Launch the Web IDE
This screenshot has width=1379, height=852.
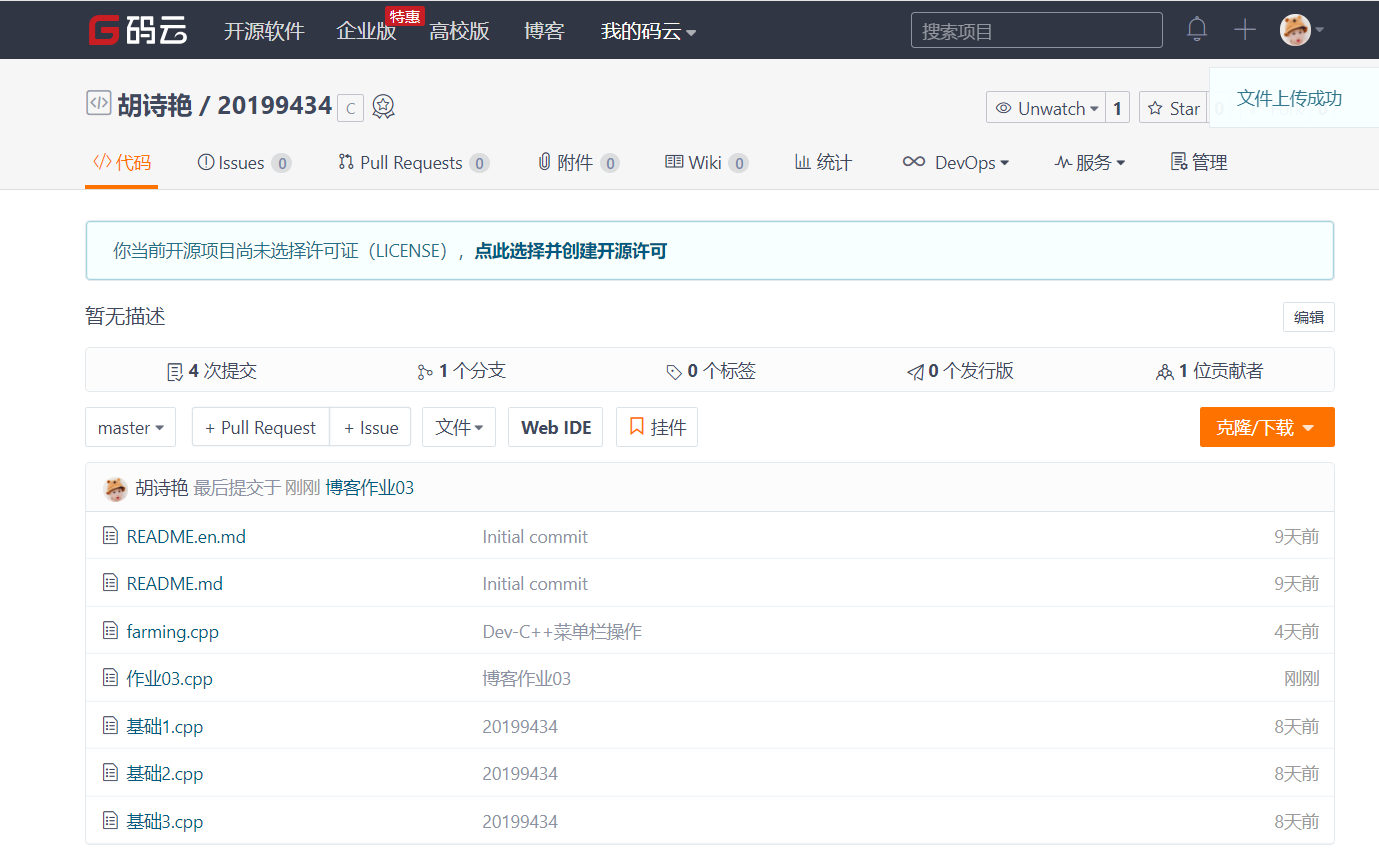tap(556, 427)
